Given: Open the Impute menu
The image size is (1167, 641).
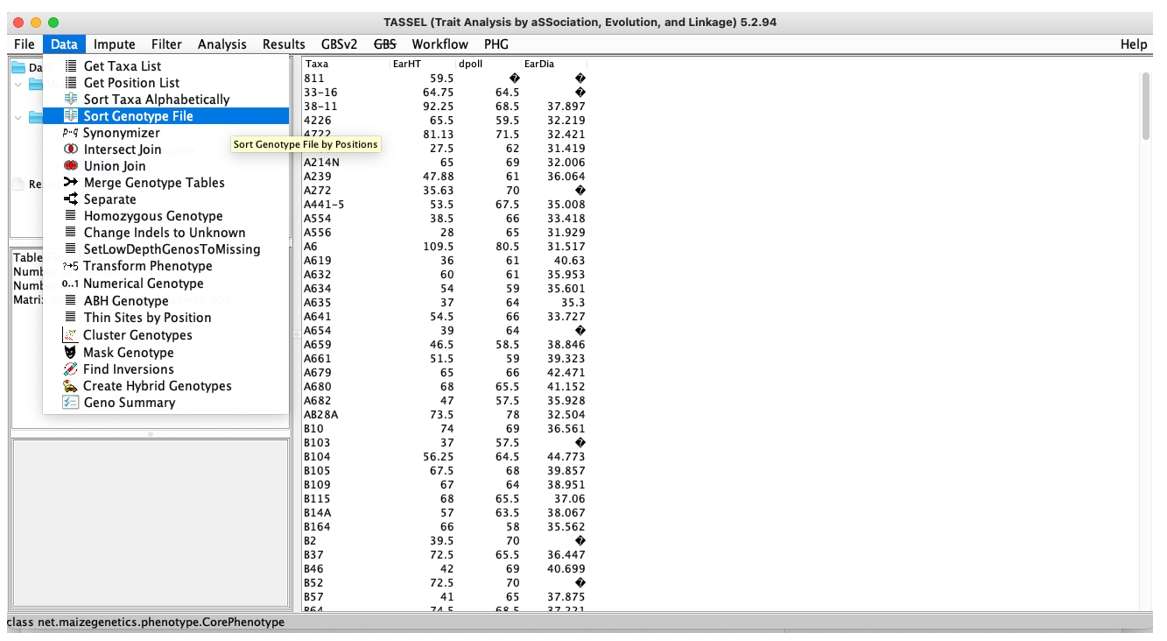Looking at the screenshot, I should [x=114, y=44].
